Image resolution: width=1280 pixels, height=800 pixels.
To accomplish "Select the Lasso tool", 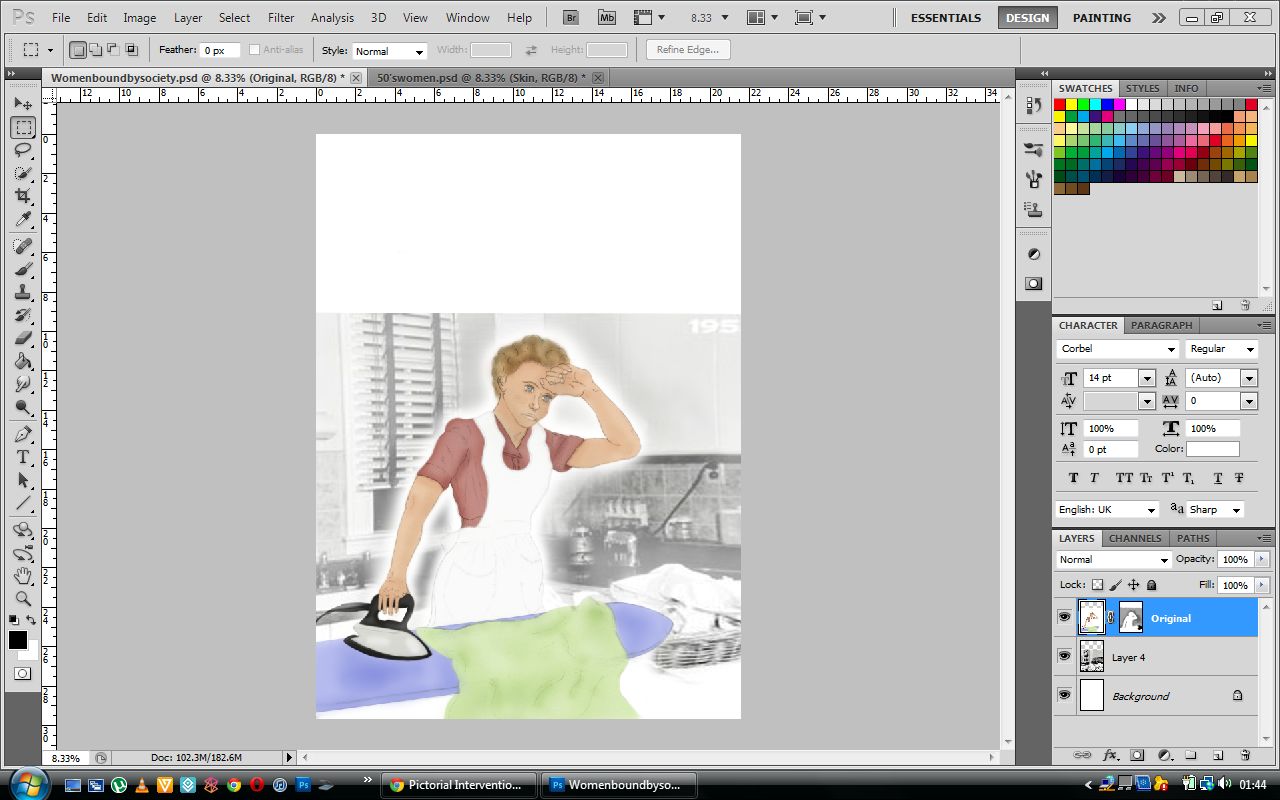I will [23, 150].
